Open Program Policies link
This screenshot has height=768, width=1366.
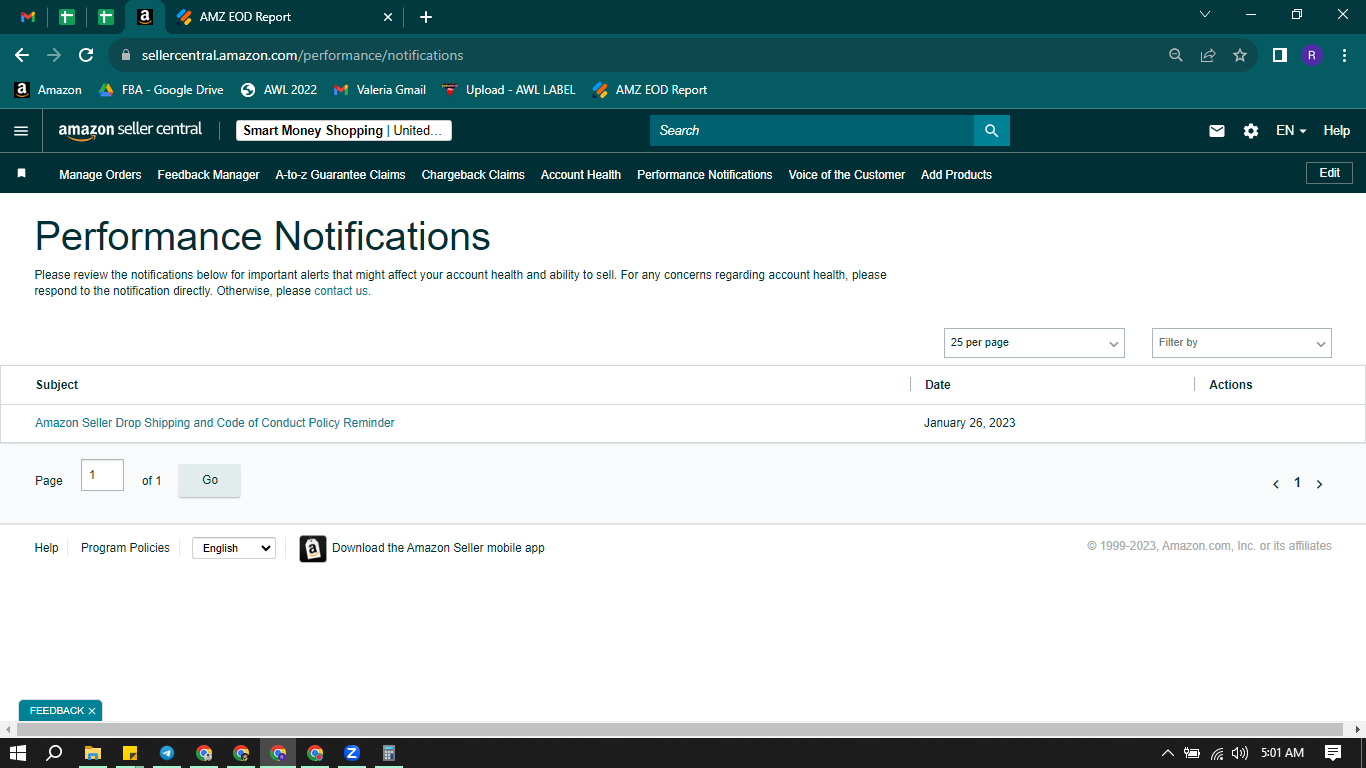coord(125,548)
